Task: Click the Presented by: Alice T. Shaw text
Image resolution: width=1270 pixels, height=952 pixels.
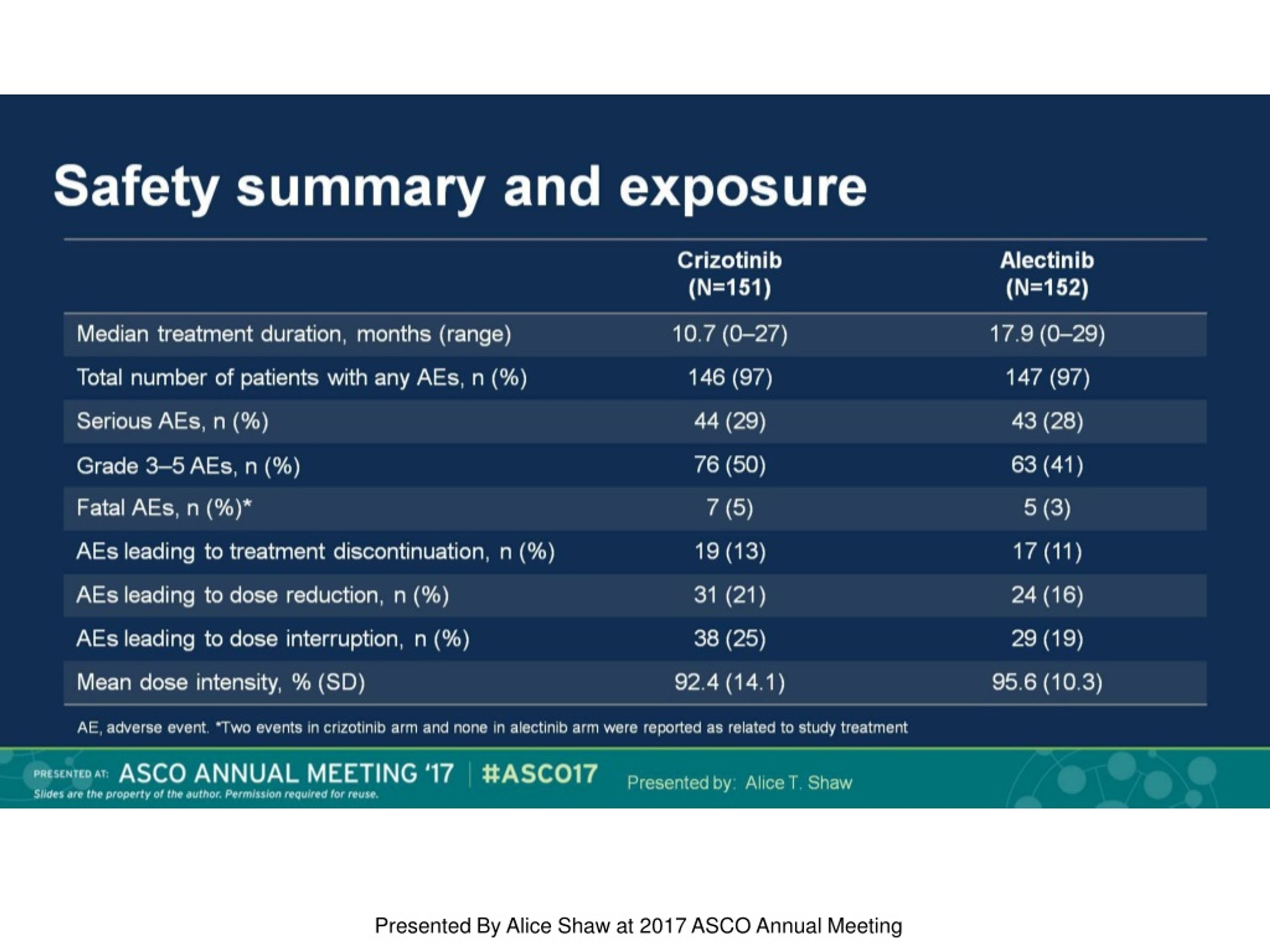Action: [740, 783]
